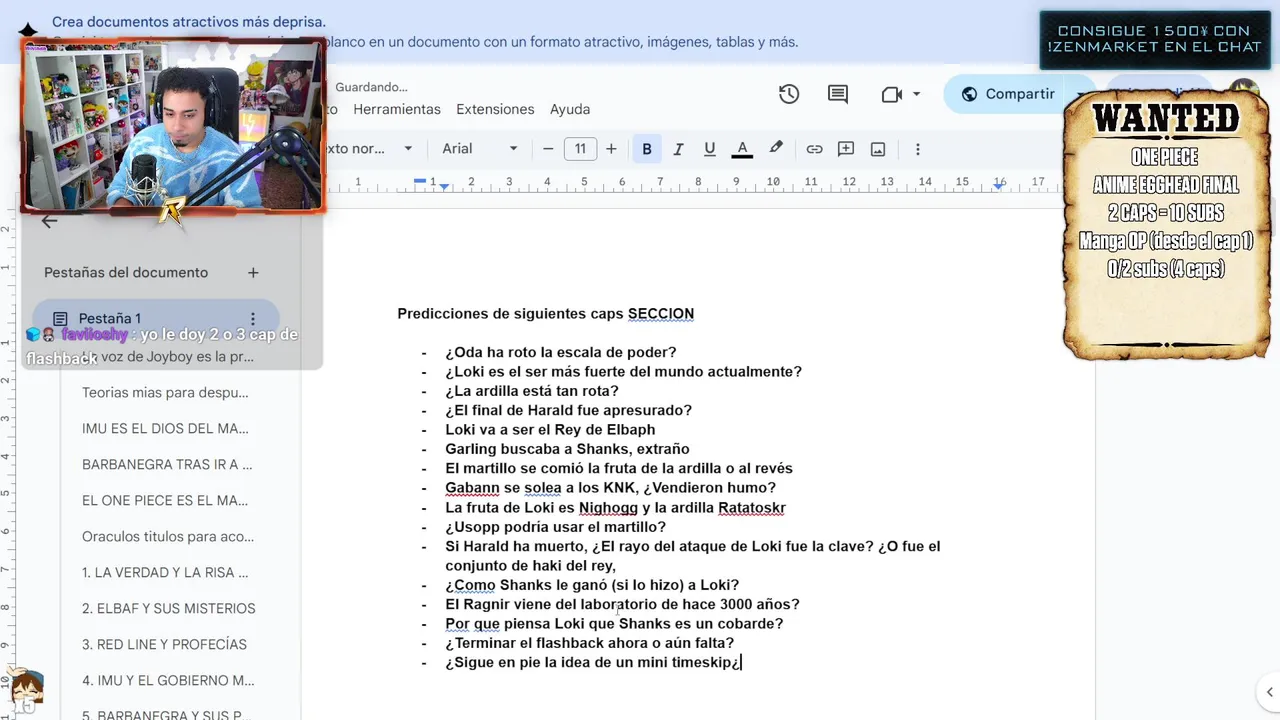Click the line Garling buscaba a Shanks, extraño
1280x720 pixels.
pos(567,449)
